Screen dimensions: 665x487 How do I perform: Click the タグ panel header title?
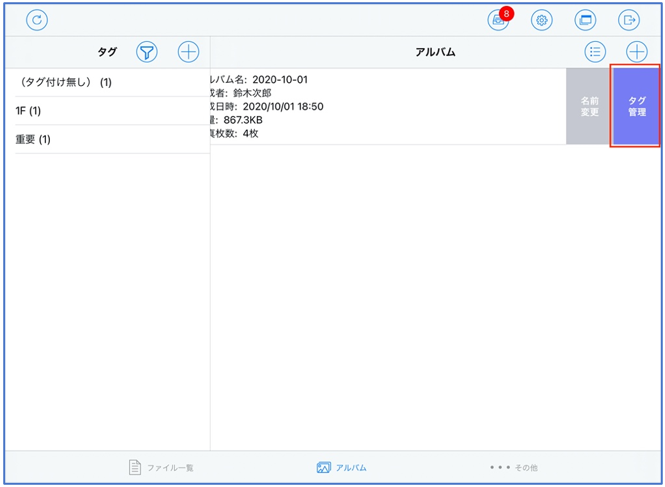point(106,52)
